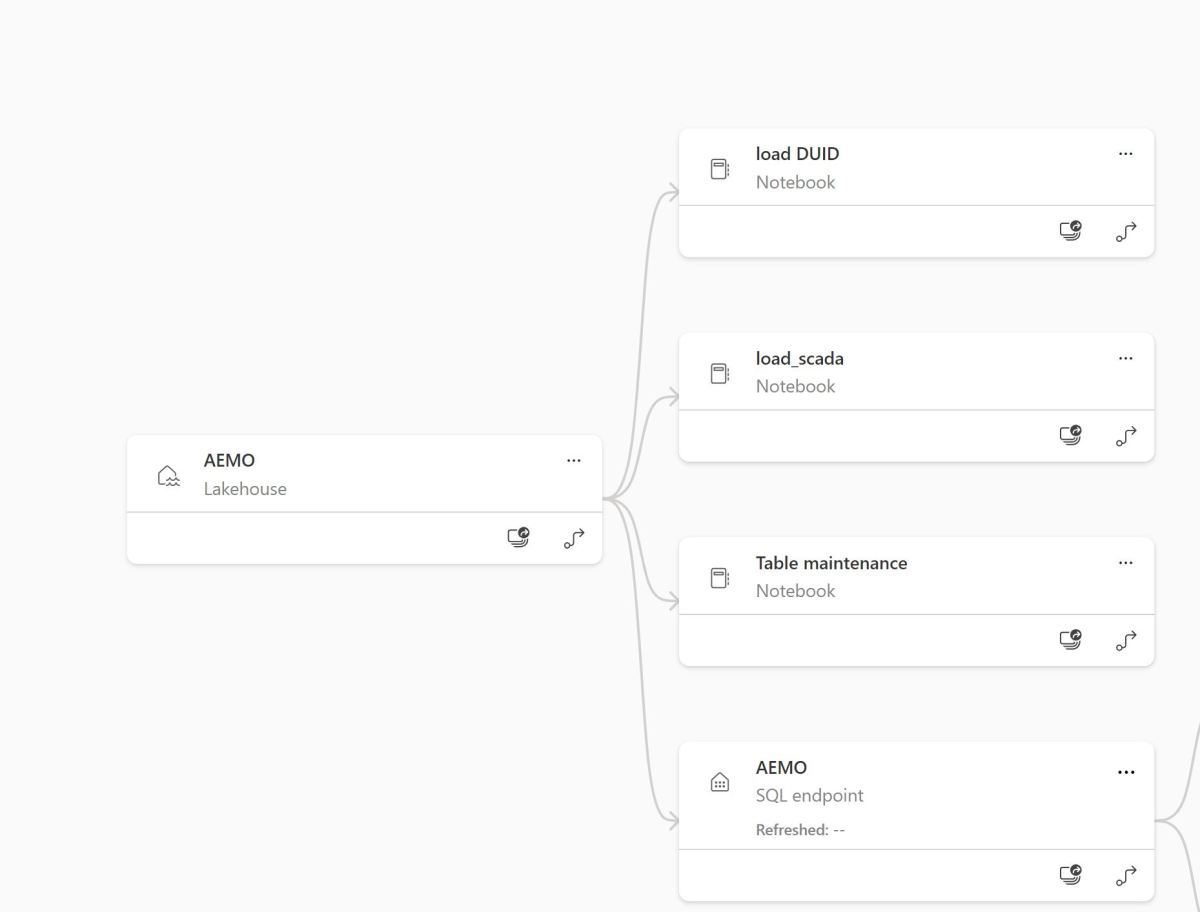This screenshot has width=1200, height=912.
Task: Show impact analysis for load_scada
Action: pyautogui.click(x=1070, y=435)
